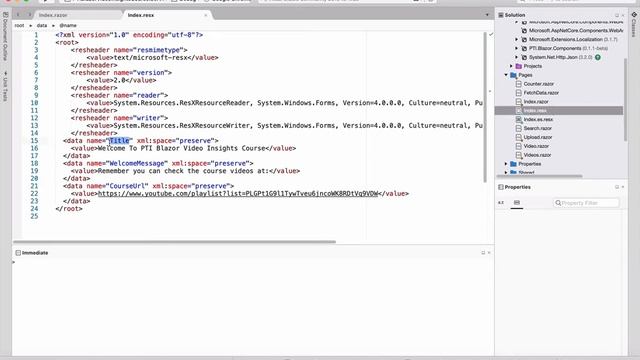Viewport: 640px width, 360px height.
Task: Open the Document Outline side pad
Action: pos(5,37)
